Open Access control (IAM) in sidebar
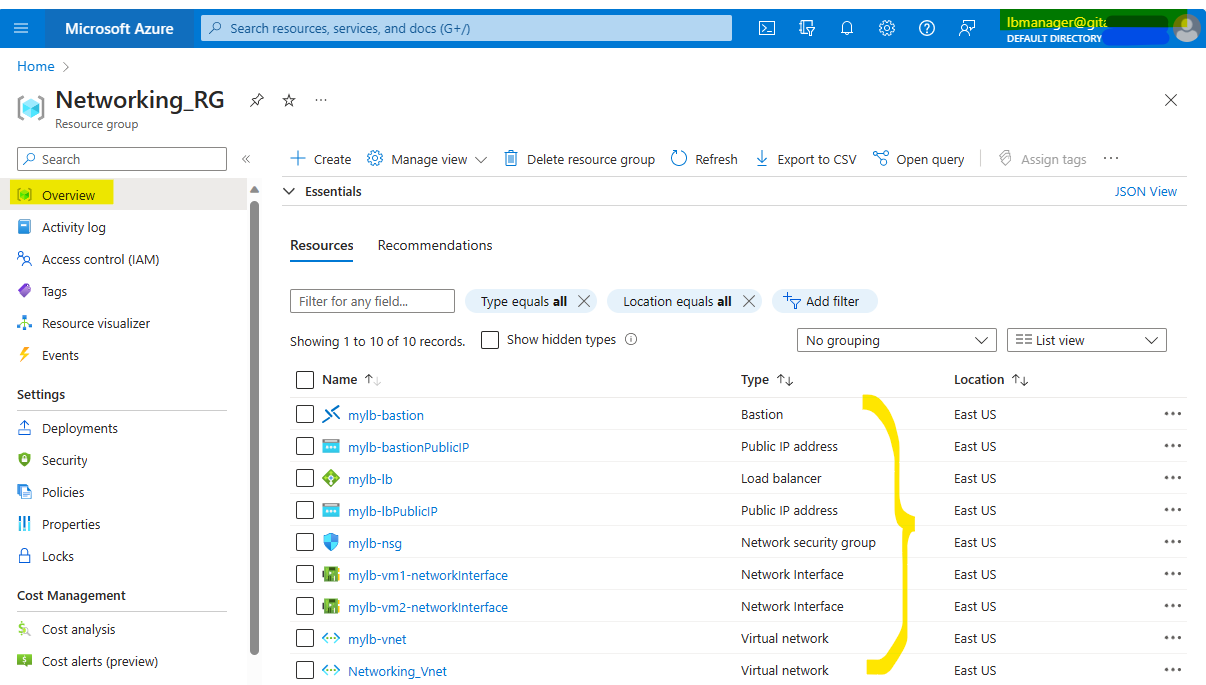Viewport: 1206px width, 685px height. [100, 259]
